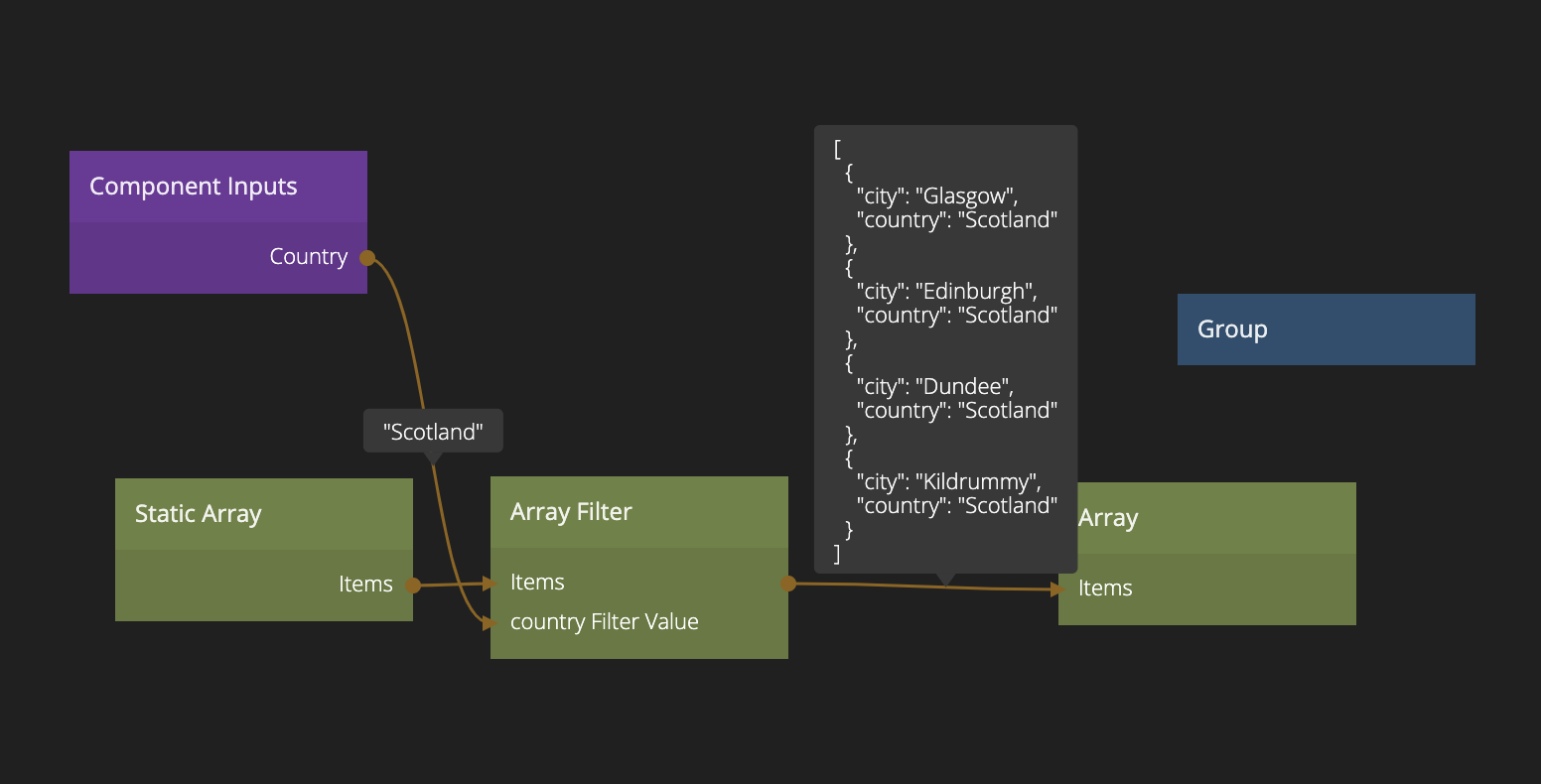The width and height of the screenshot is (1541, 784).
Task: Click the Array node's Items input arrow
Action: (1057, 589)
